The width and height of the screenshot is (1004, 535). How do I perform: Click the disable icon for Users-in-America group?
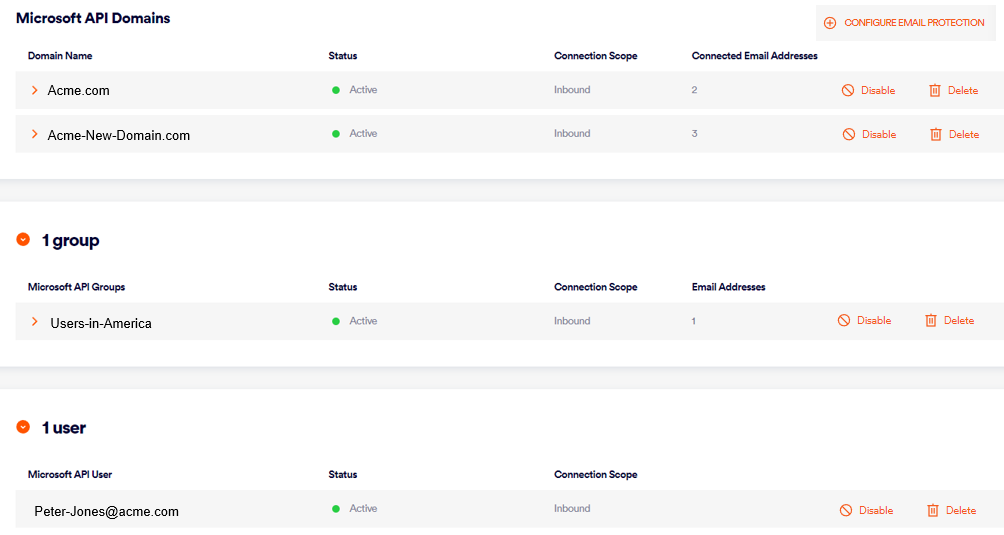844,321
